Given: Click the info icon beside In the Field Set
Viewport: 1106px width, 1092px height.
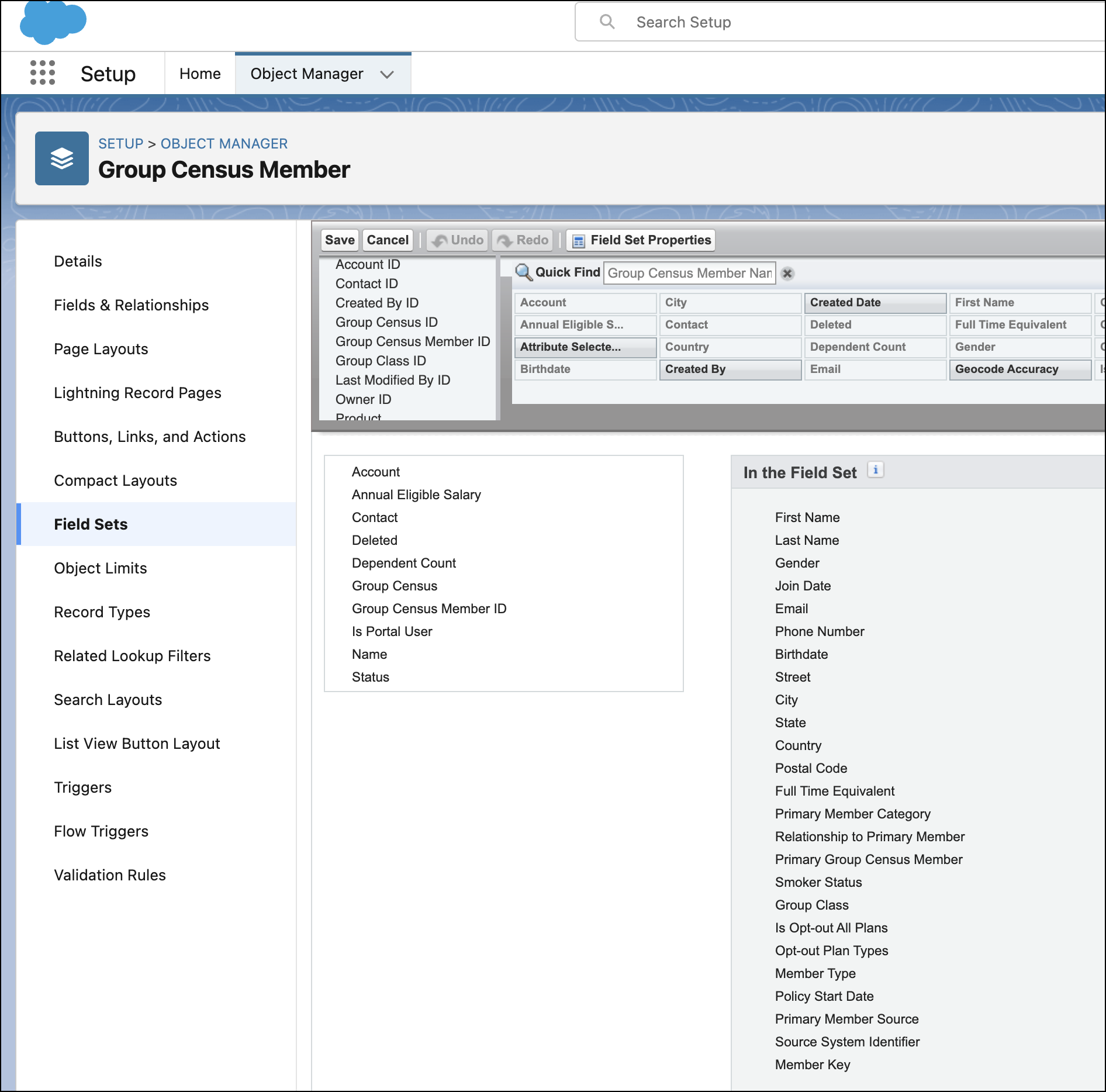Looking at the screenshot, I should [876, 470].
